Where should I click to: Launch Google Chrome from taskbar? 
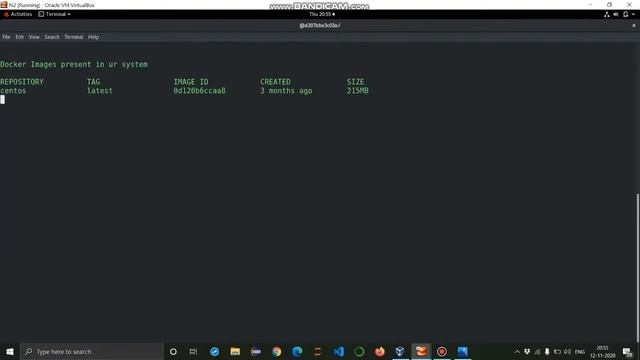point(276,351)
